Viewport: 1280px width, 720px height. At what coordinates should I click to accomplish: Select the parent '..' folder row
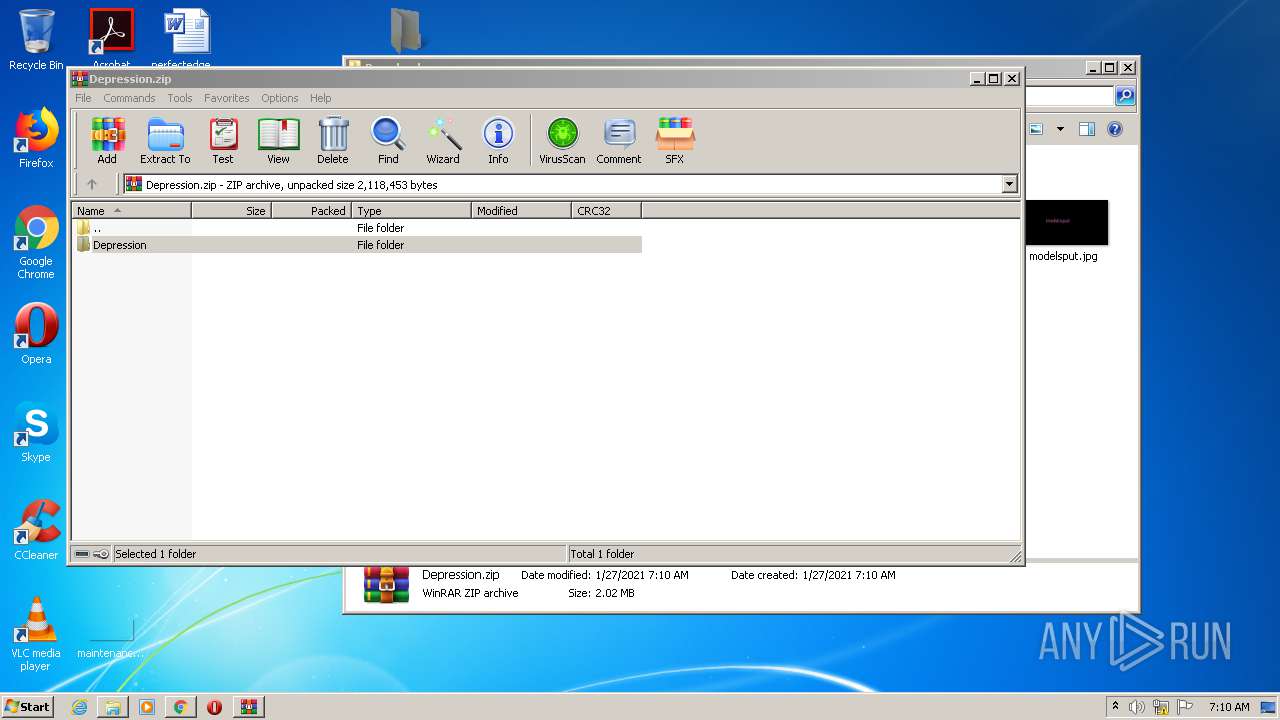coord(357,228)
